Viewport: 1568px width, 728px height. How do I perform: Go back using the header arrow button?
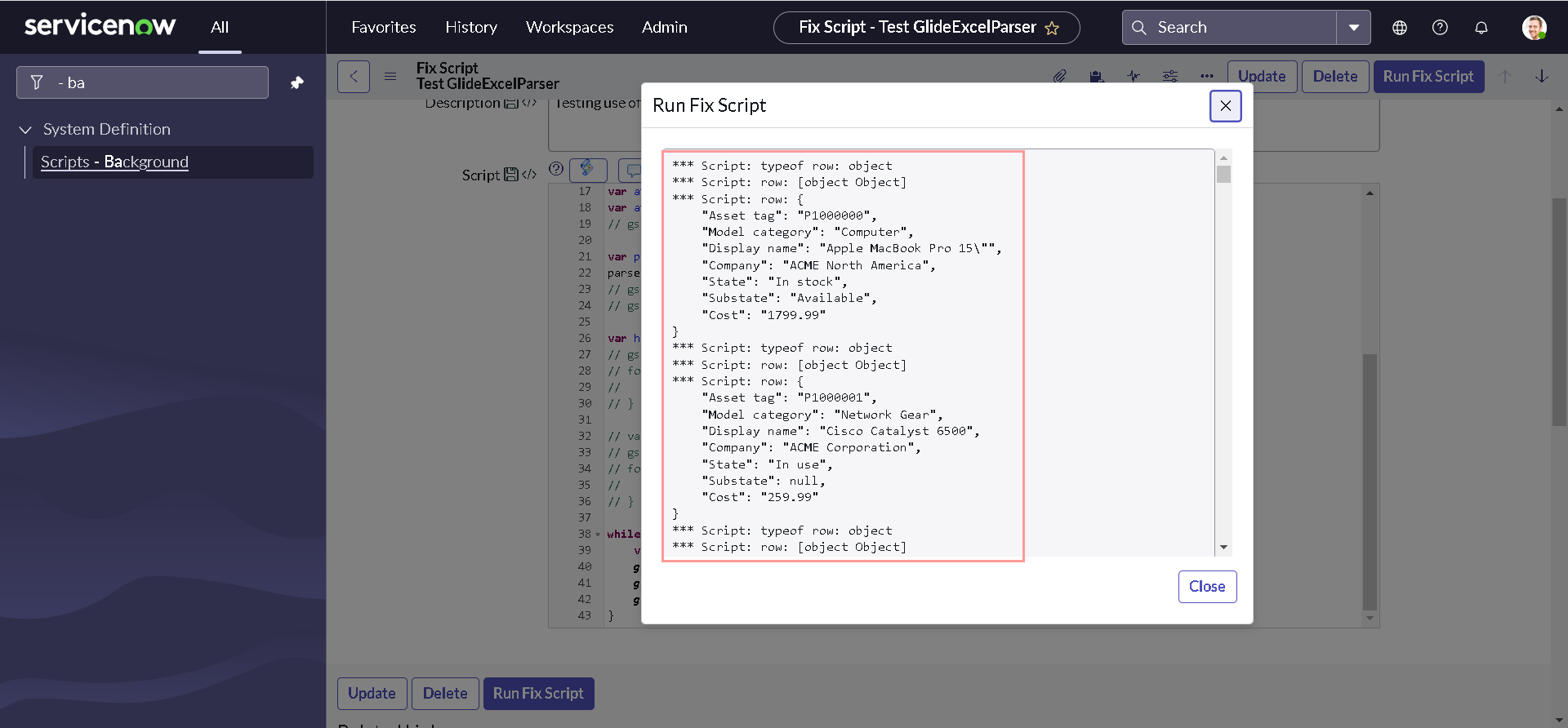[x=354, y=77]
